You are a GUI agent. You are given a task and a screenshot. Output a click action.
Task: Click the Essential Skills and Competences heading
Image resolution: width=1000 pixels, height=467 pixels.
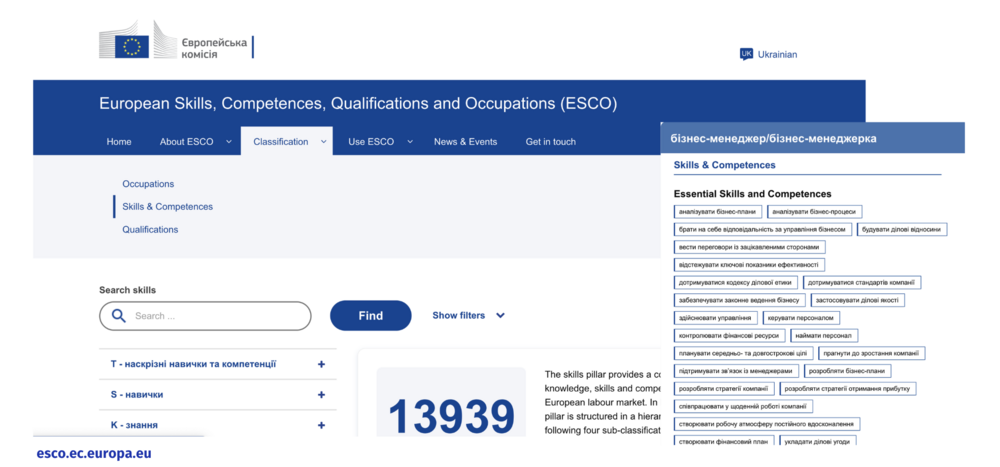tap(753, 193)
